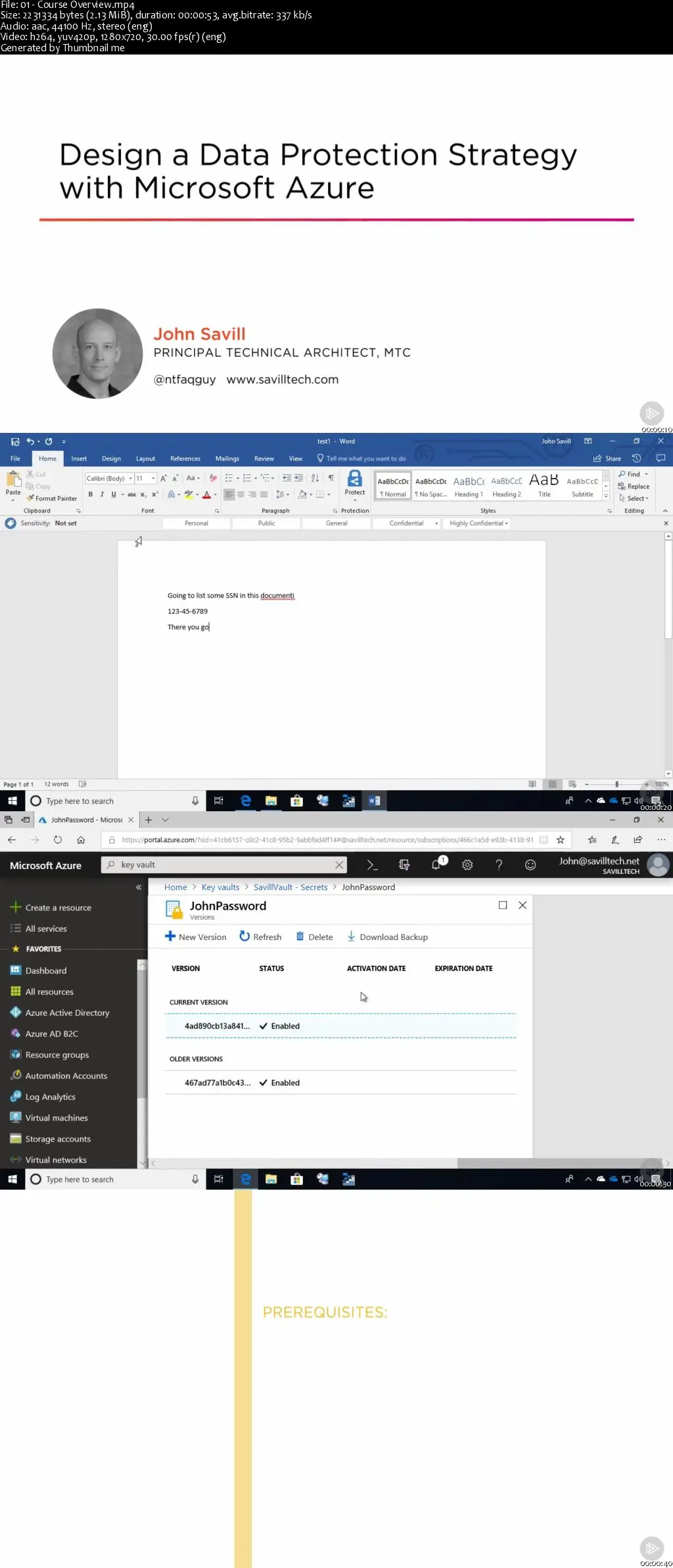Toggle Strikethrough in Word's Font group
Image resolution: width=673 pixels, height=1568 pixels.
[x=132, y=495]
